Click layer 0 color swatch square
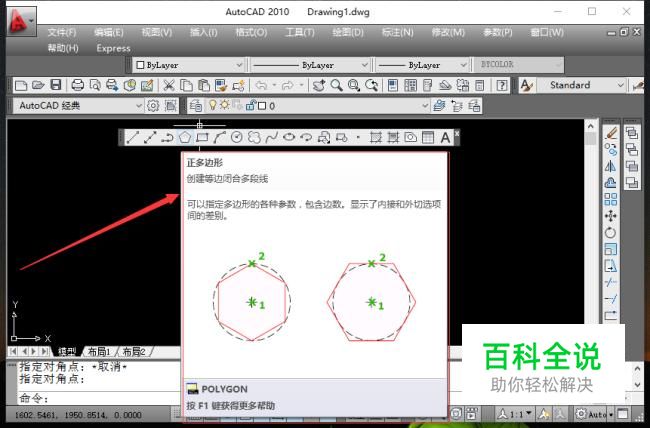Image resolution: width=650 pixels, height=428 pixels. (x=262, y=106)
